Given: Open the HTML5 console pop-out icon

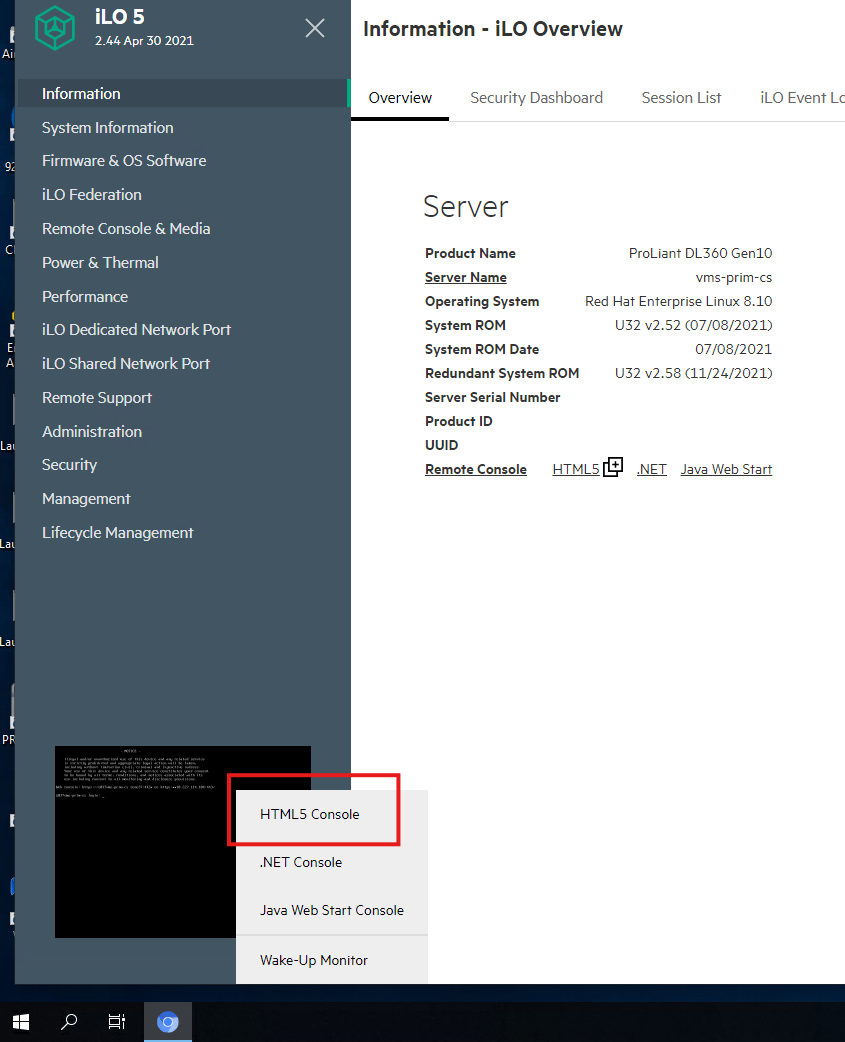Looking at the screenshot, I should (613, 467).
